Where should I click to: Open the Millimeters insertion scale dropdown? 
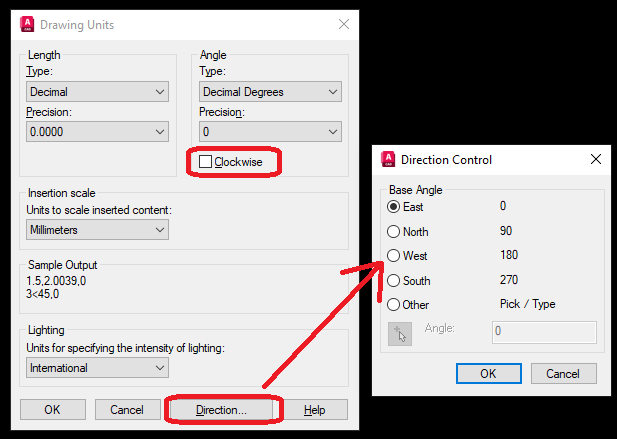pyautogui.click(x=97, y=230)
